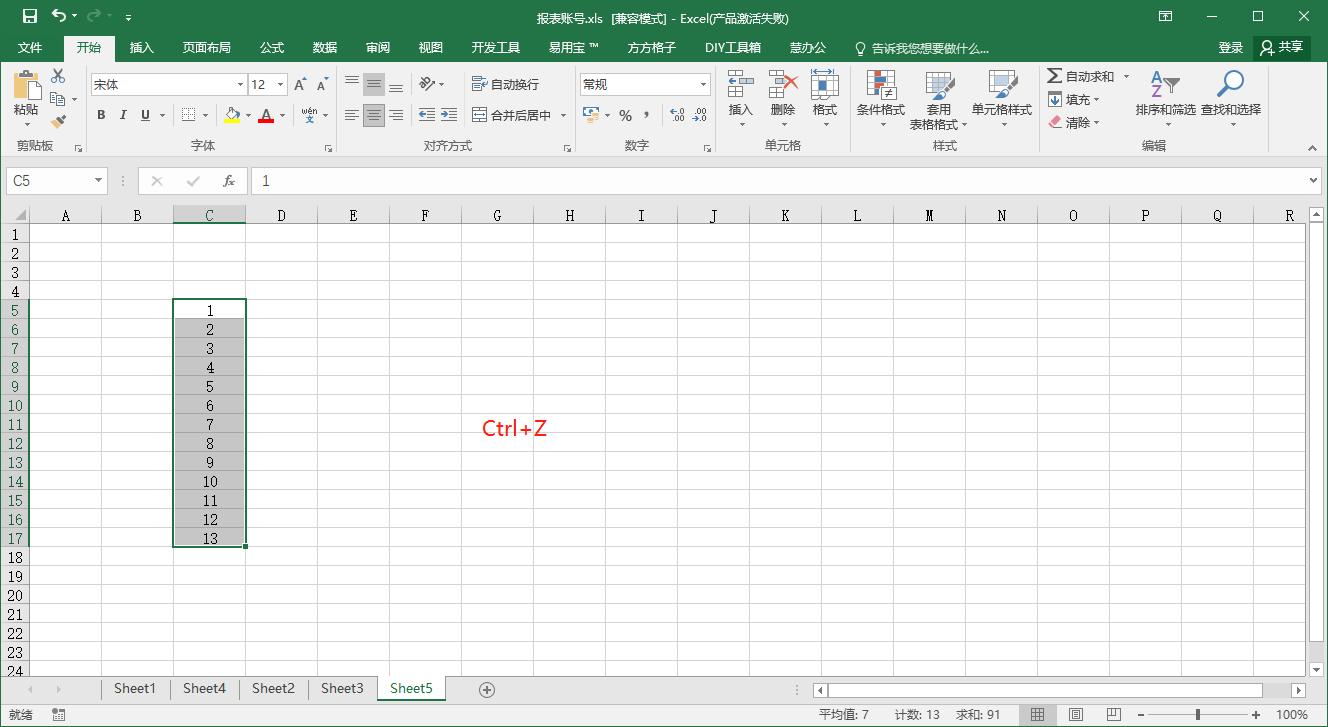Screen dimensions: 1328x727
Task: Click the Increase Indent icon
Action: [449, 116]
